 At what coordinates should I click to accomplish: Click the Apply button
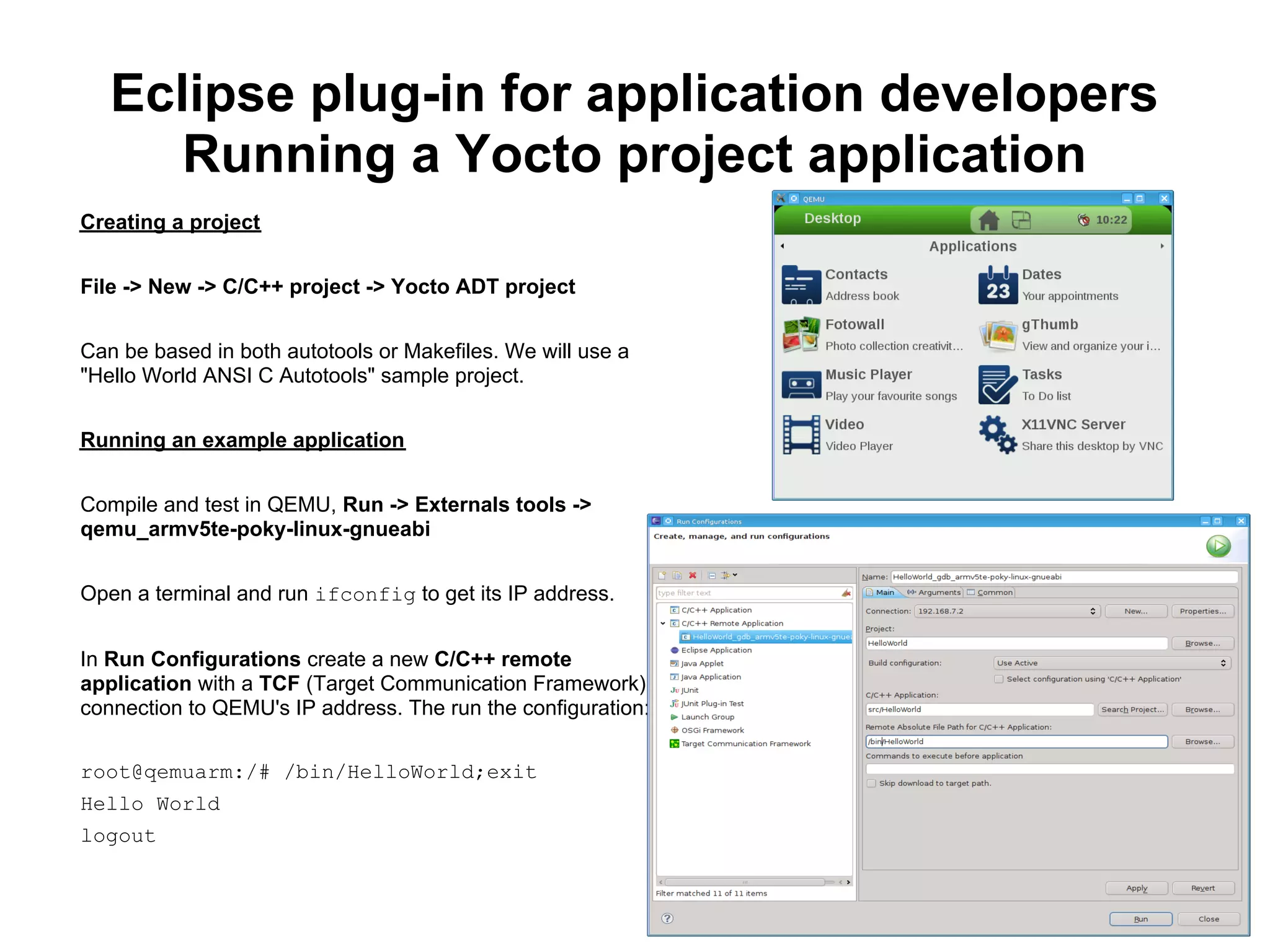pos(1136,888)
